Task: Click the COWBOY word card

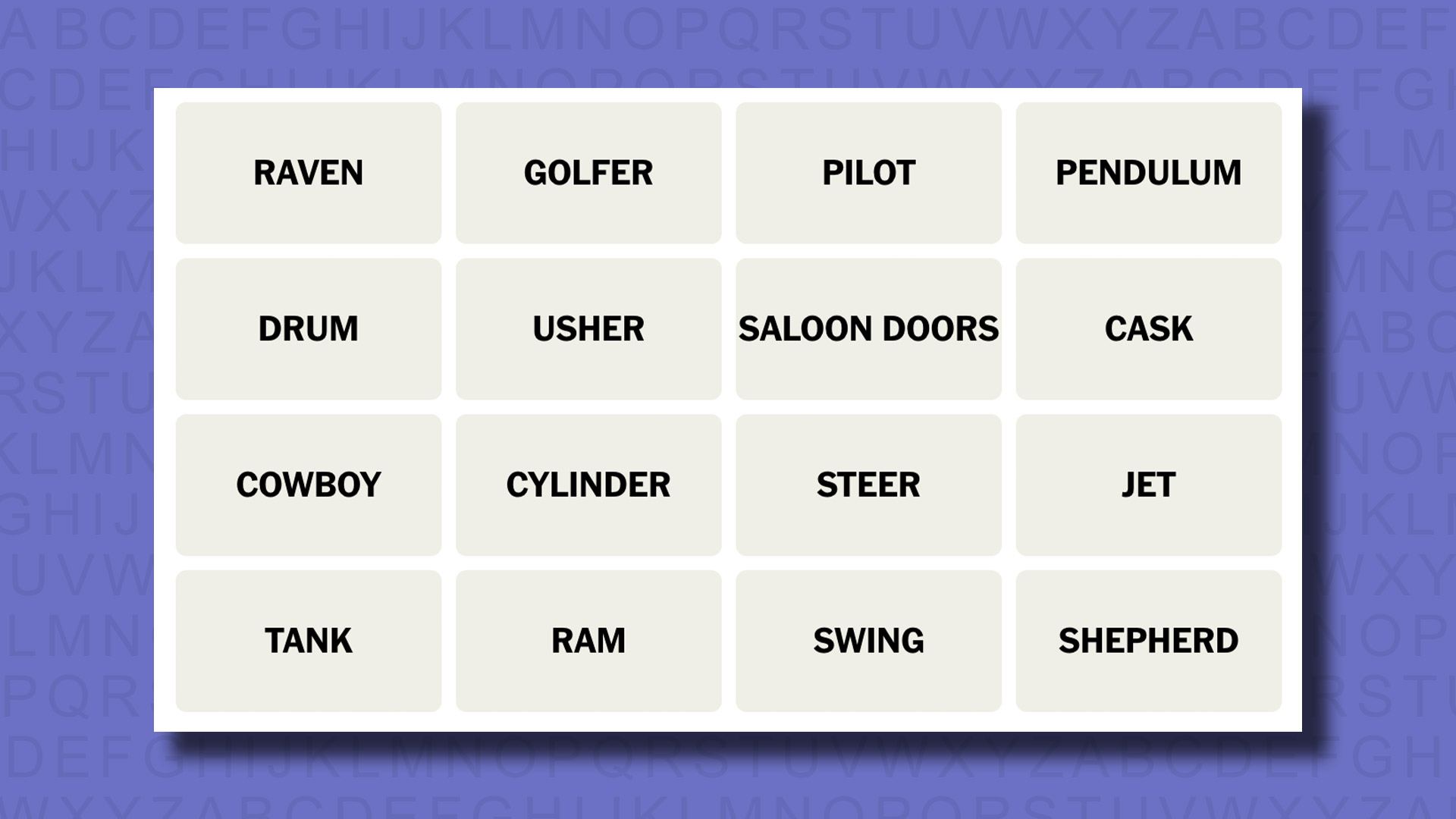Action: (x=308, y=484)
